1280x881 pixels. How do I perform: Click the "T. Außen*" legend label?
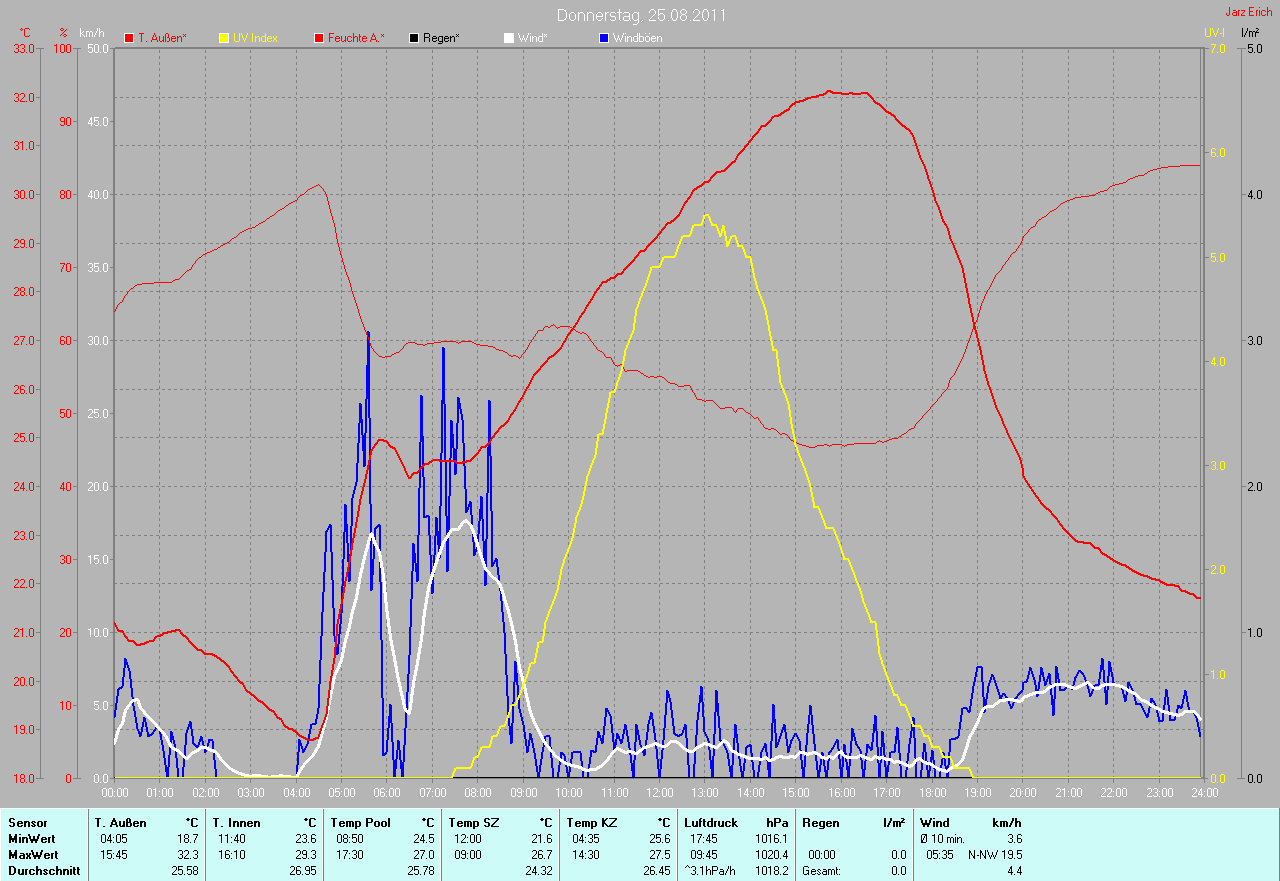click(x=162, y=38)
